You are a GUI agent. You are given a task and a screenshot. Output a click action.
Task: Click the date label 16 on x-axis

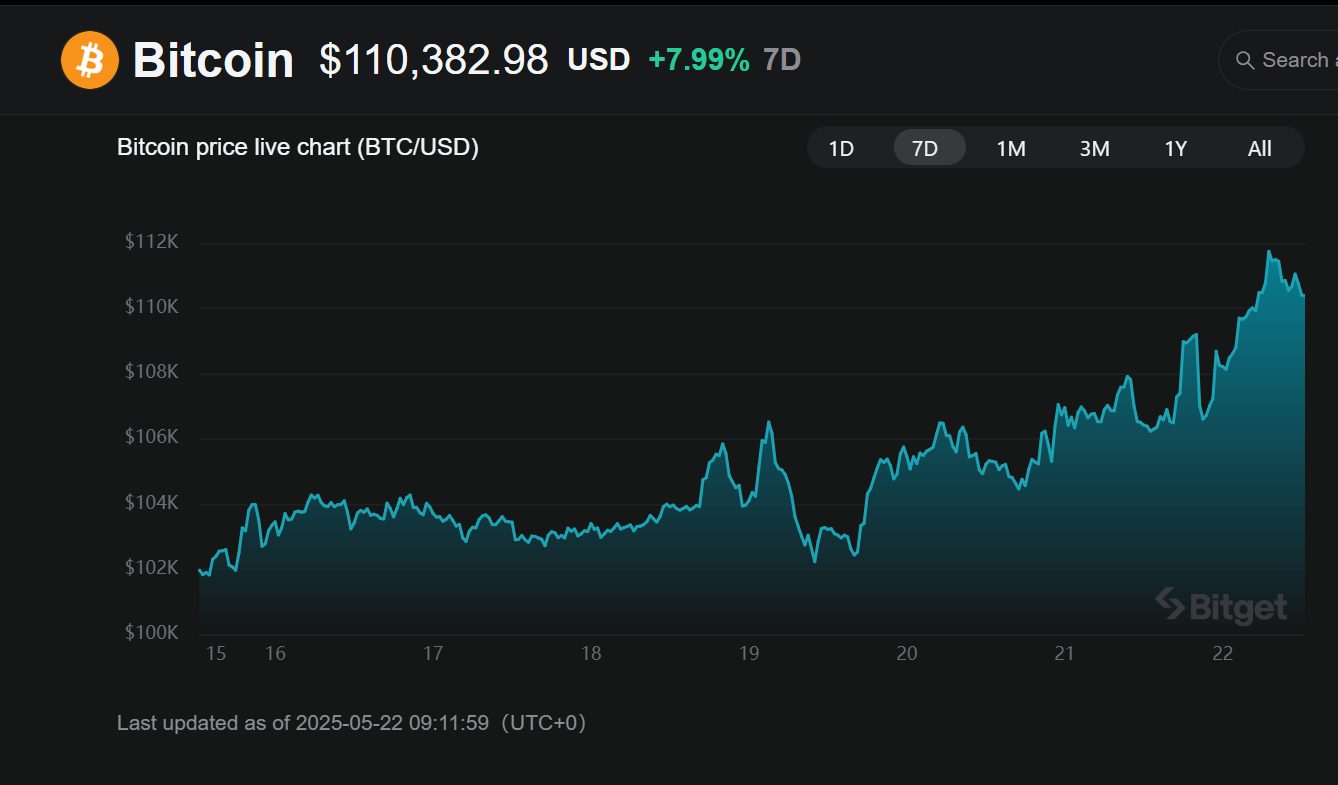point(275,653)
